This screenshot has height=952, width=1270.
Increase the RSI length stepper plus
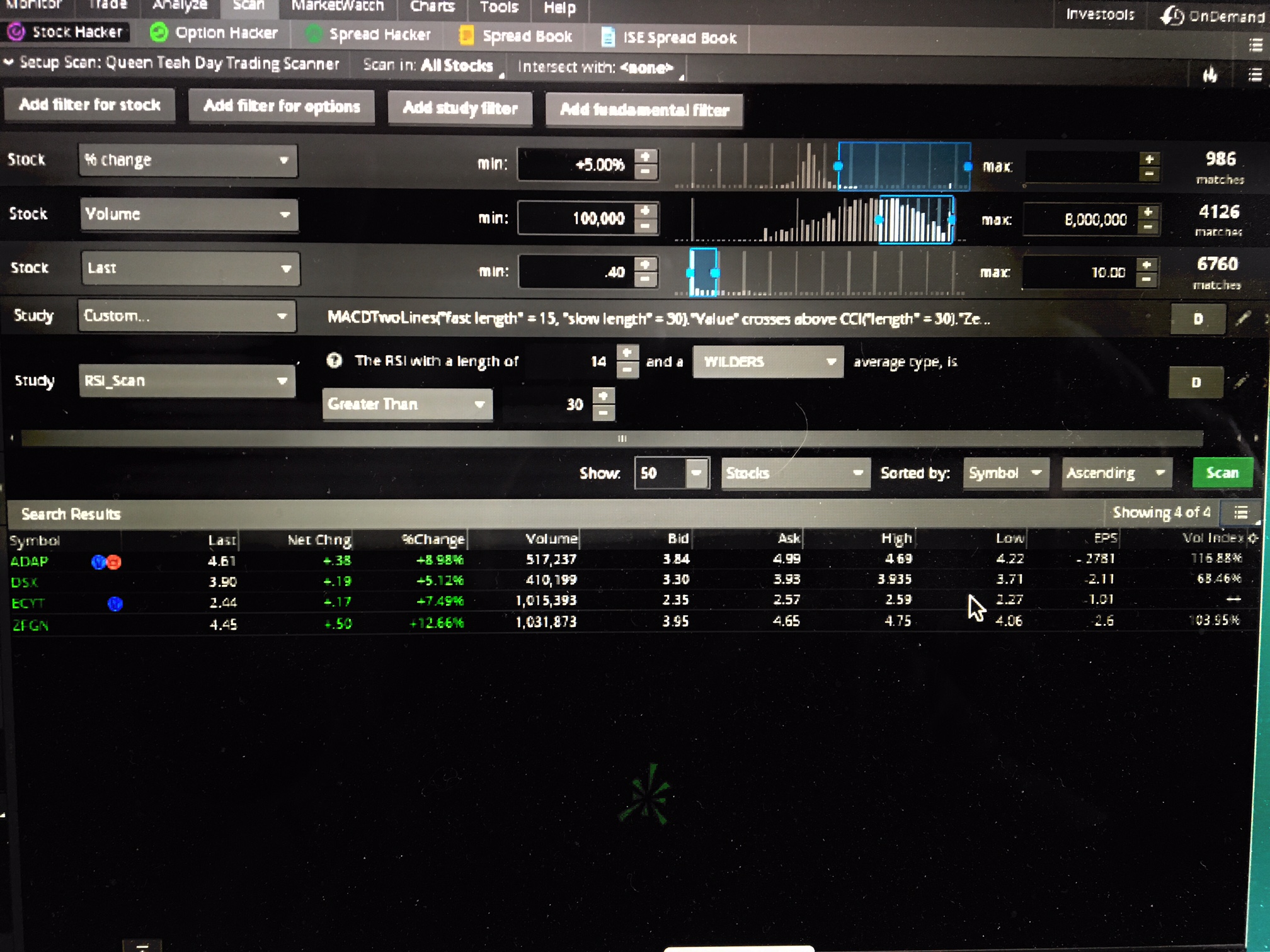click(x=627, y=353)
